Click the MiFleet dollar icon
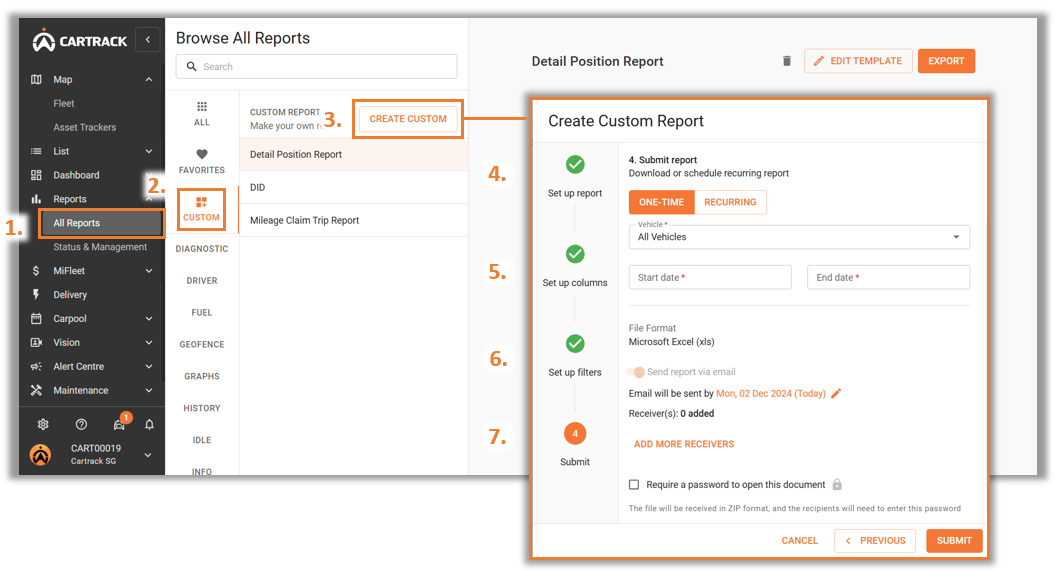 point(37,270)
